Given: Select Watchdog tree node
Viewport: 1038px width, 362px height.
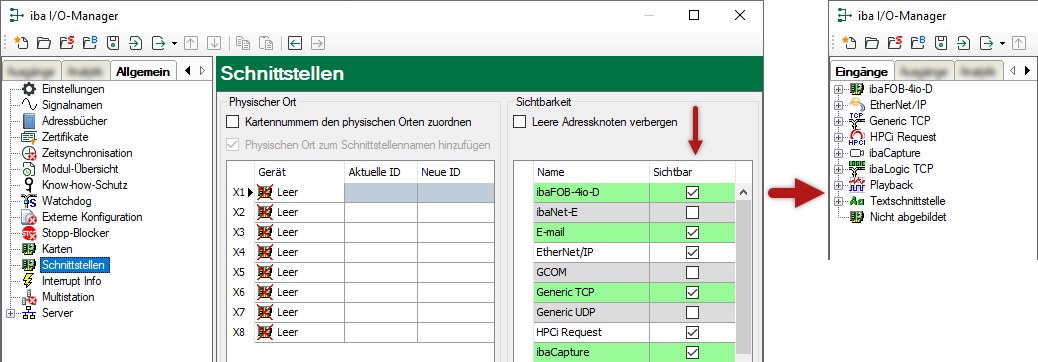Looking at the screenshot, I should click(x=67, y=201).
